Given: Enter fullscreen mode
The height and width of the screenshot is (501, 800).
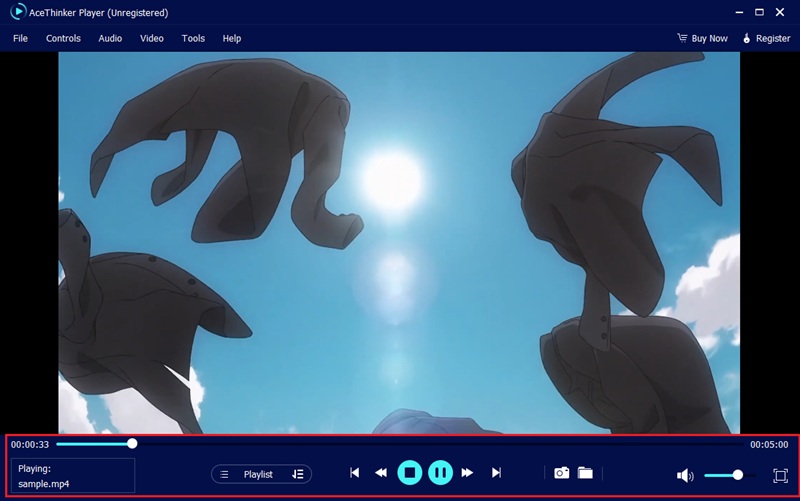Looking at the screenshot, I should 780,475.
